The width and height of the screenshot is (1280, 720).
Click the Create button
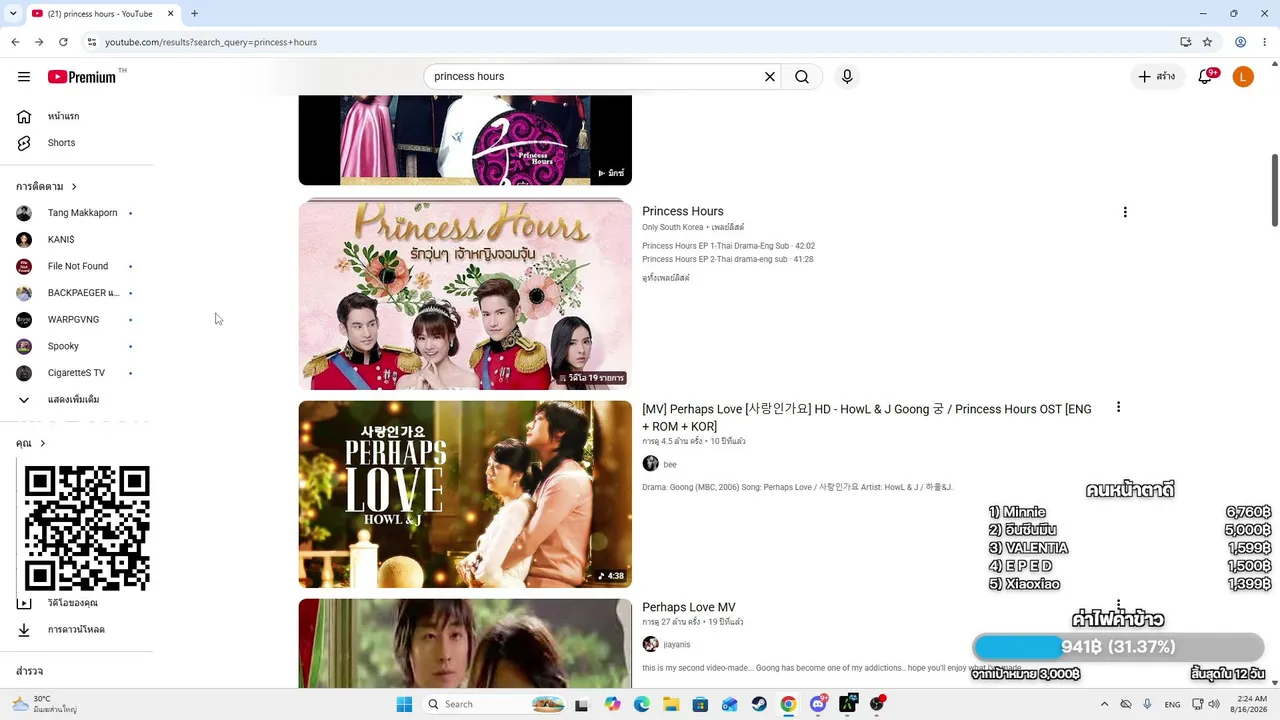coord(1157,77)
